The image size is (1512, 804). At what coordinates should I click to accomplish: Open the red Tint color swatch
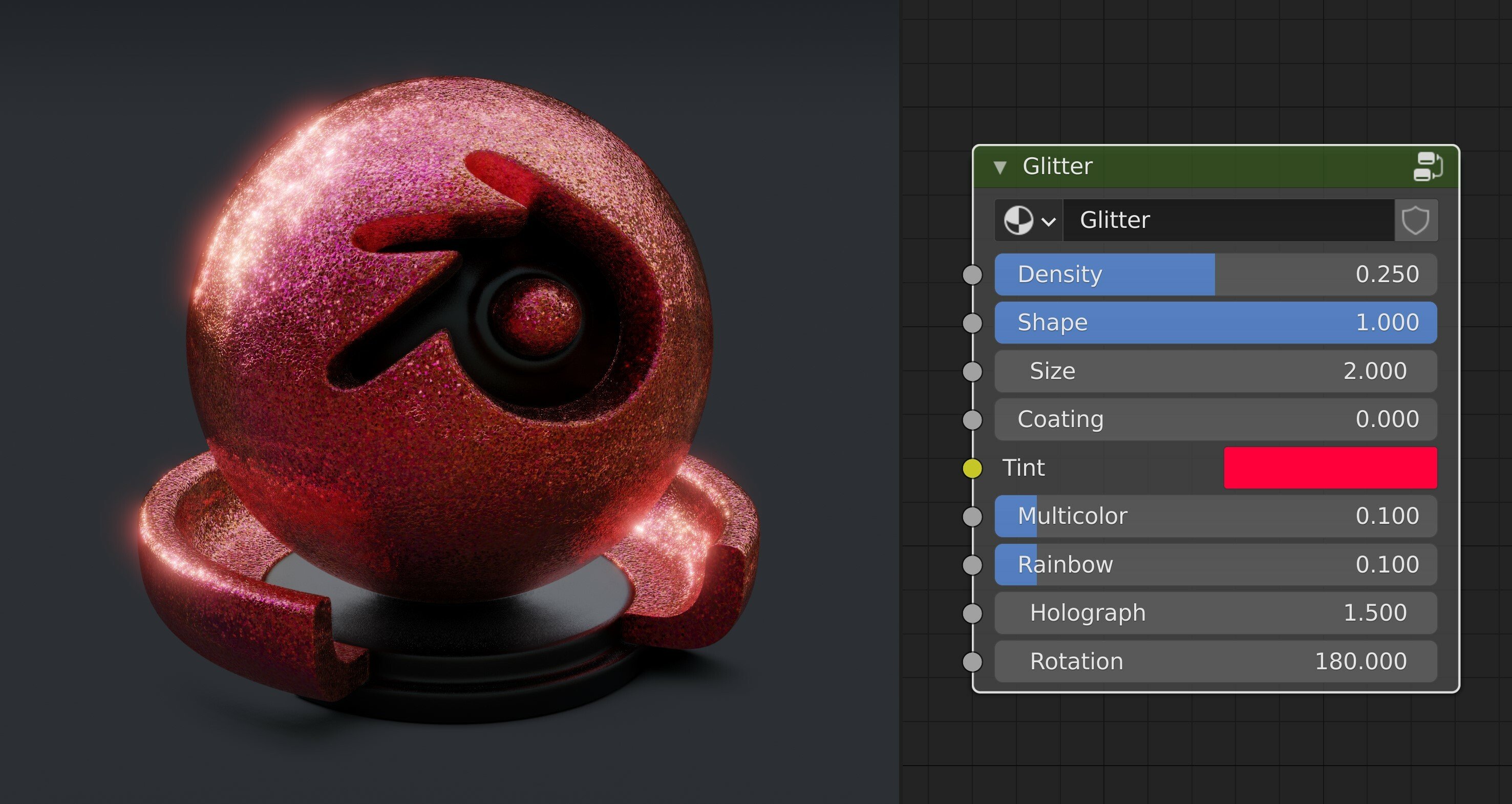[1329, 468]
